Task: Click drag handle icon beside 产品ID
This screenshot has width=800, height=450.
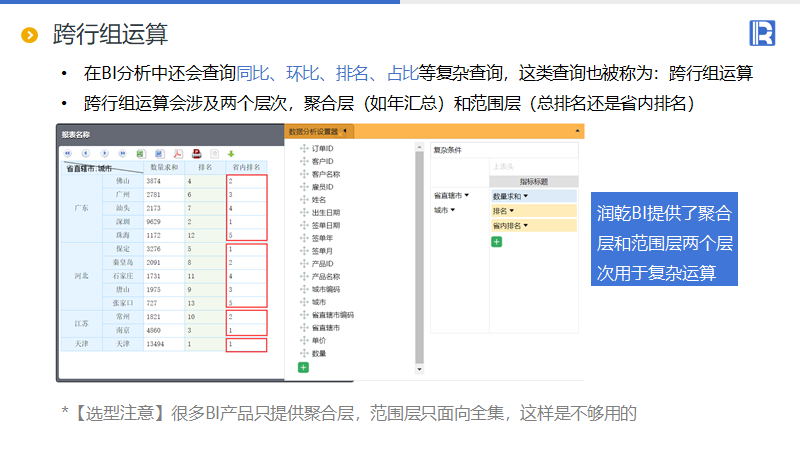Action: click(304, 263)
